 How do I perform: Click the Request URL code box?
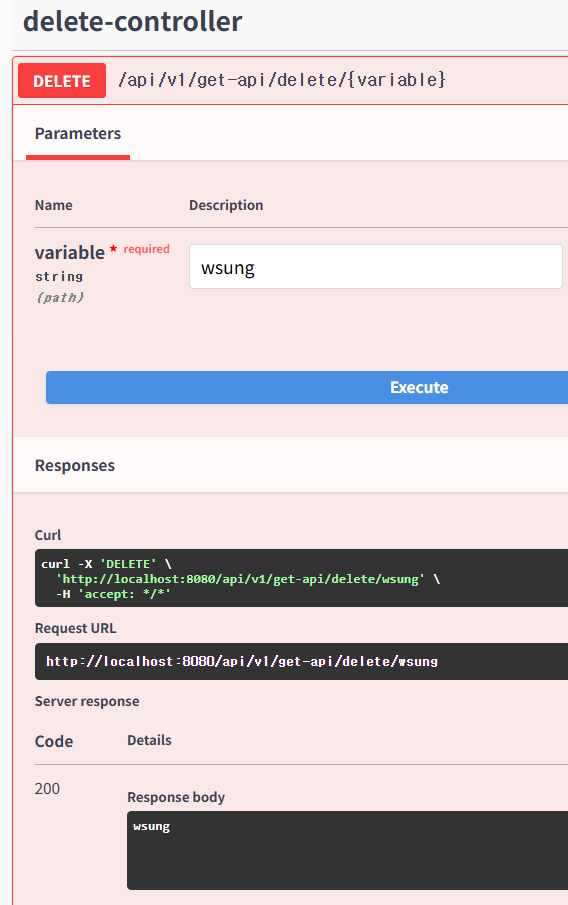pyautogui.click(x=301, y=661)
